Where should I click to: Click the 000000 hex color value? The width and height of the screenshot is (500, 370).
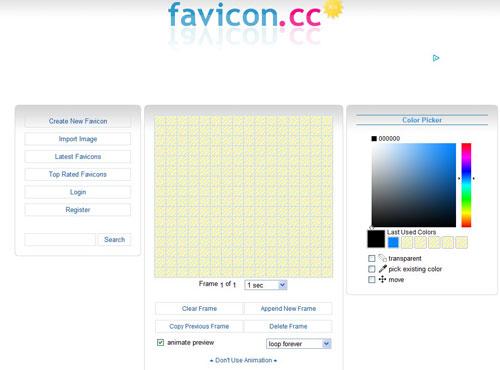pos(389,138)
